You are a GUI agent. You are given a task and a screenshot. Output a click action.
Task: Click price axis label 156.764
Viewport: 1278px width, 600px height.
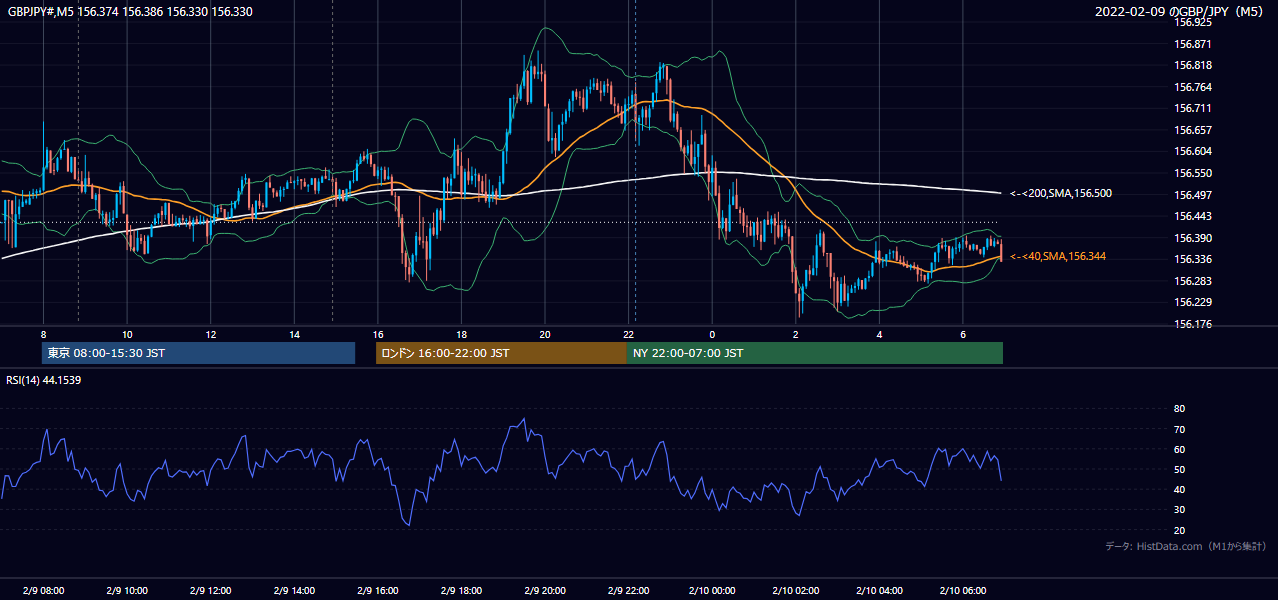1193,87
